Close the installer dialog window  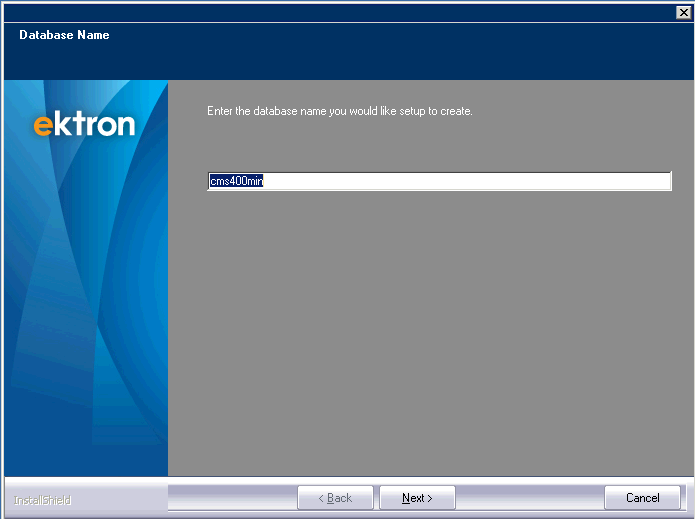click(x=683, y=12)
